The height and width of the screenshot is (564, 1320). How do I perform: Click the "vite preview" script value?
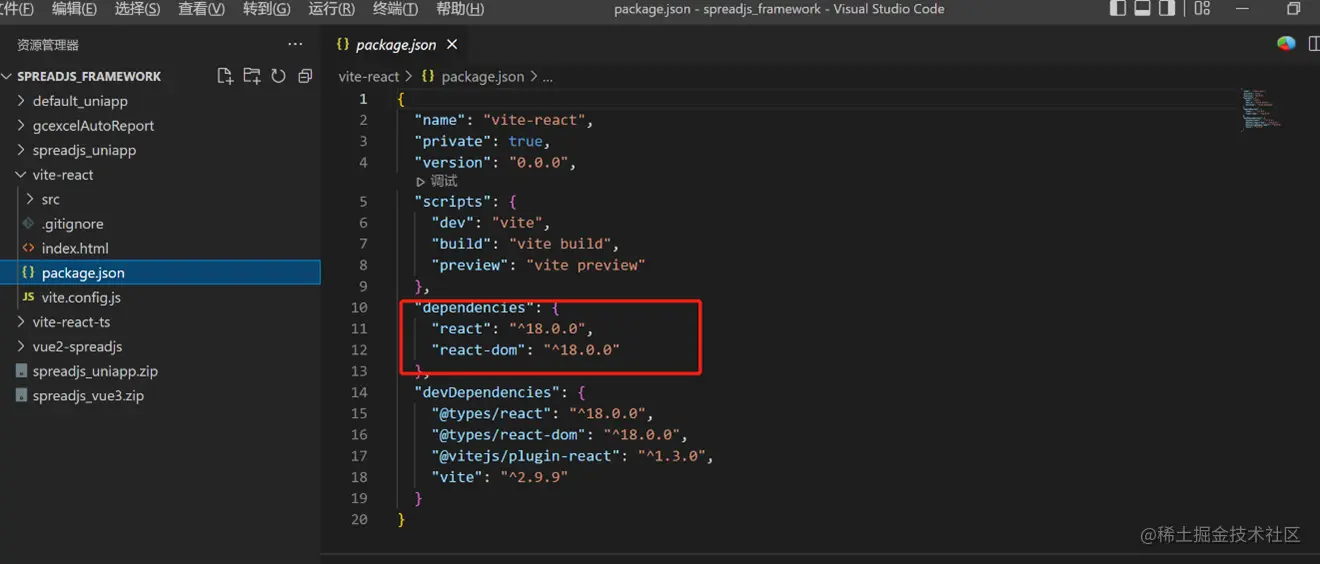coord(585,265)
